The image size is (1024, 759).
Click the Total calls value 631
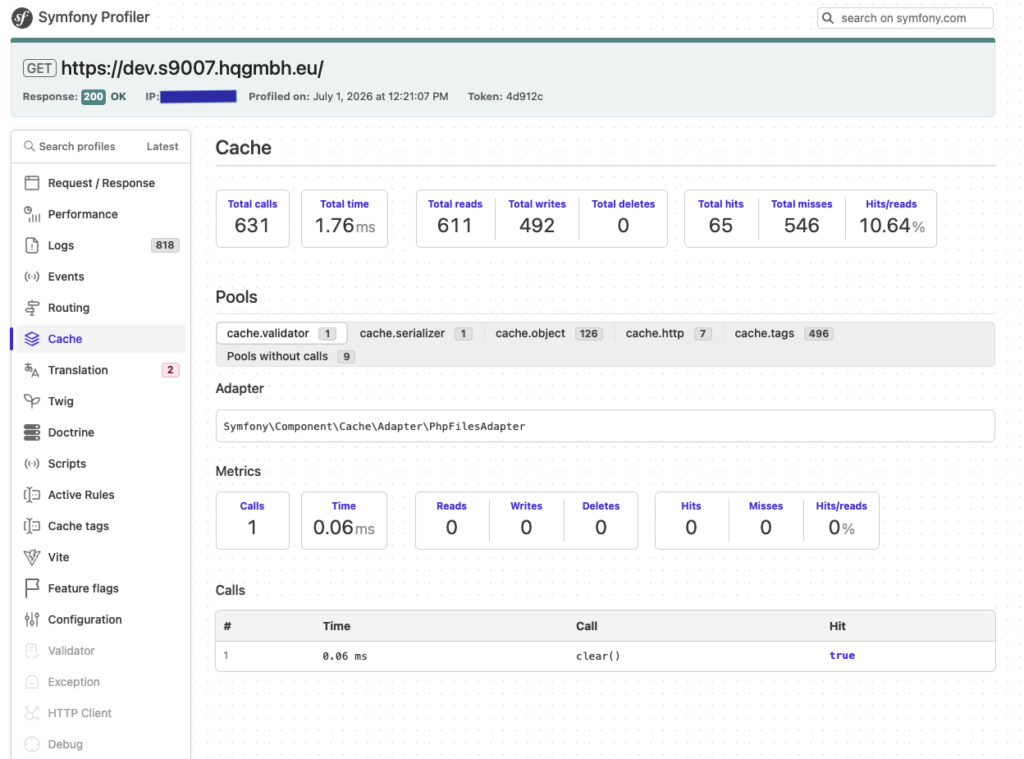[x=252, y=225]
